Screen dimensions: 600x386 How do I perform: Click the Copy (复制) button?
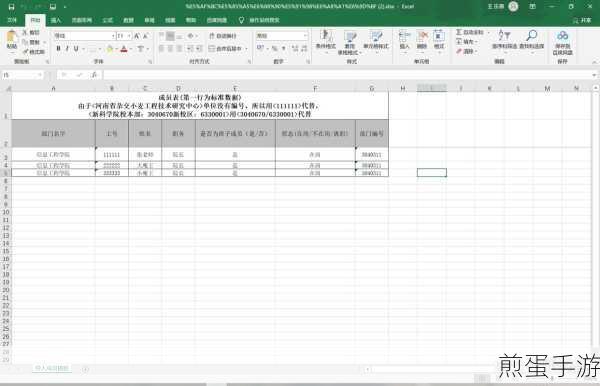pyautogui.click(x=32, y=42)
